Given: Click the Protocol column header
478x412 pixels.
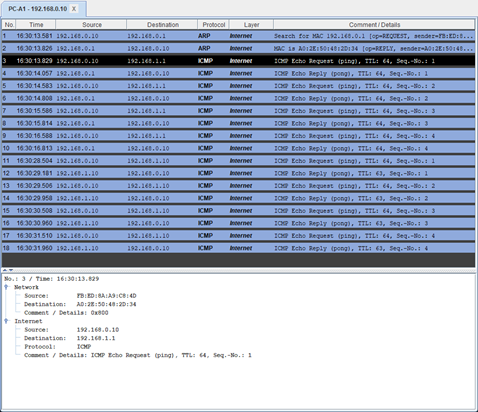Looking at the screenshot, I should tap(213, 25).
